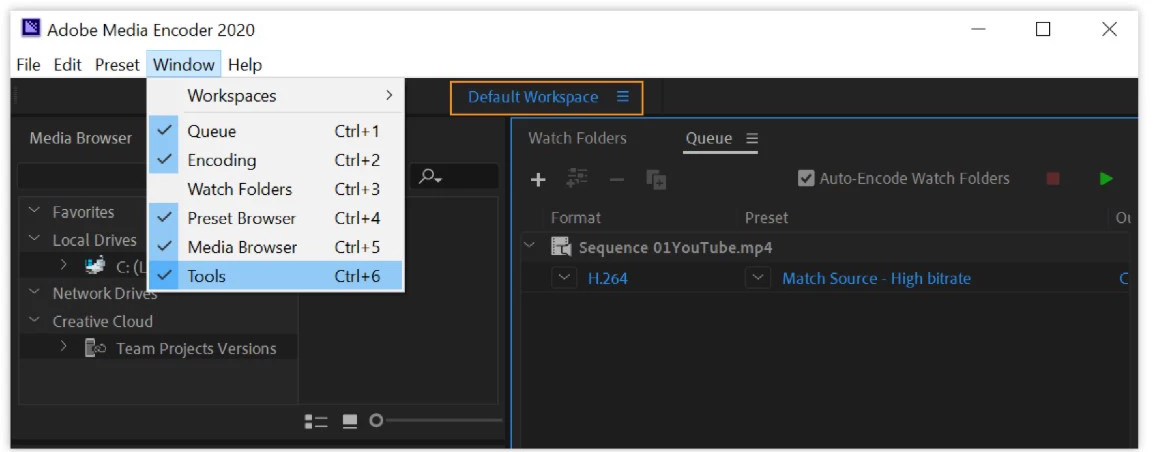Collapse the Creative Cloud tree node

(33, 321)
